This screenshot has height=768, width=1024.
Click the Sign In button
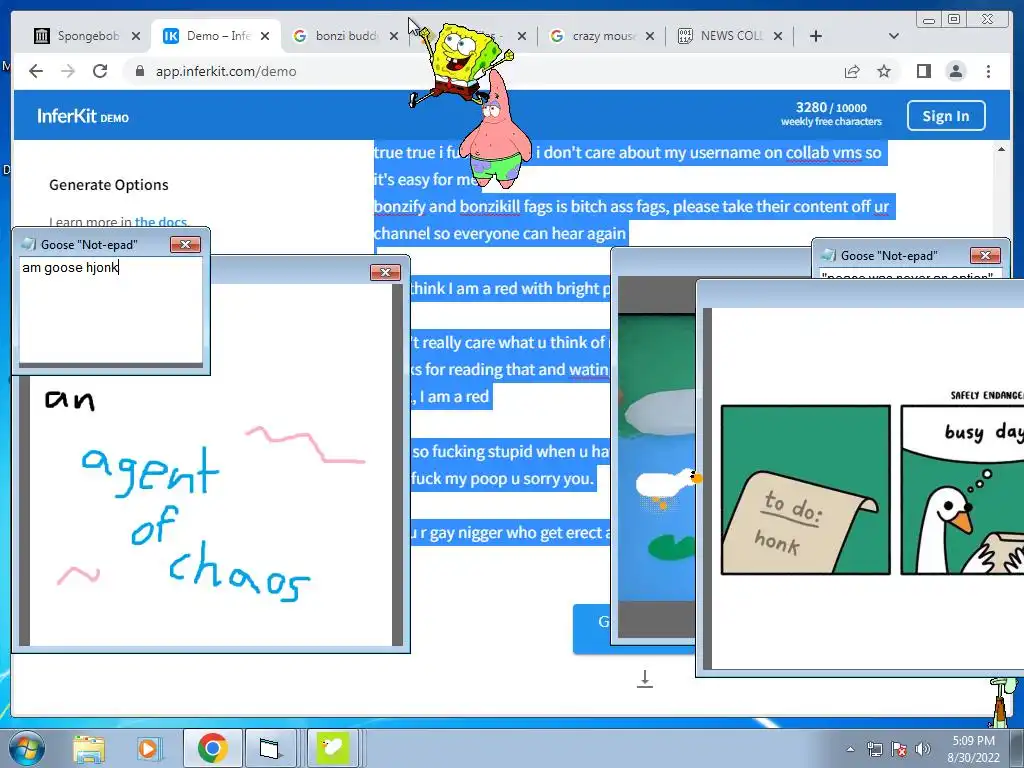(x=946, y=116)
